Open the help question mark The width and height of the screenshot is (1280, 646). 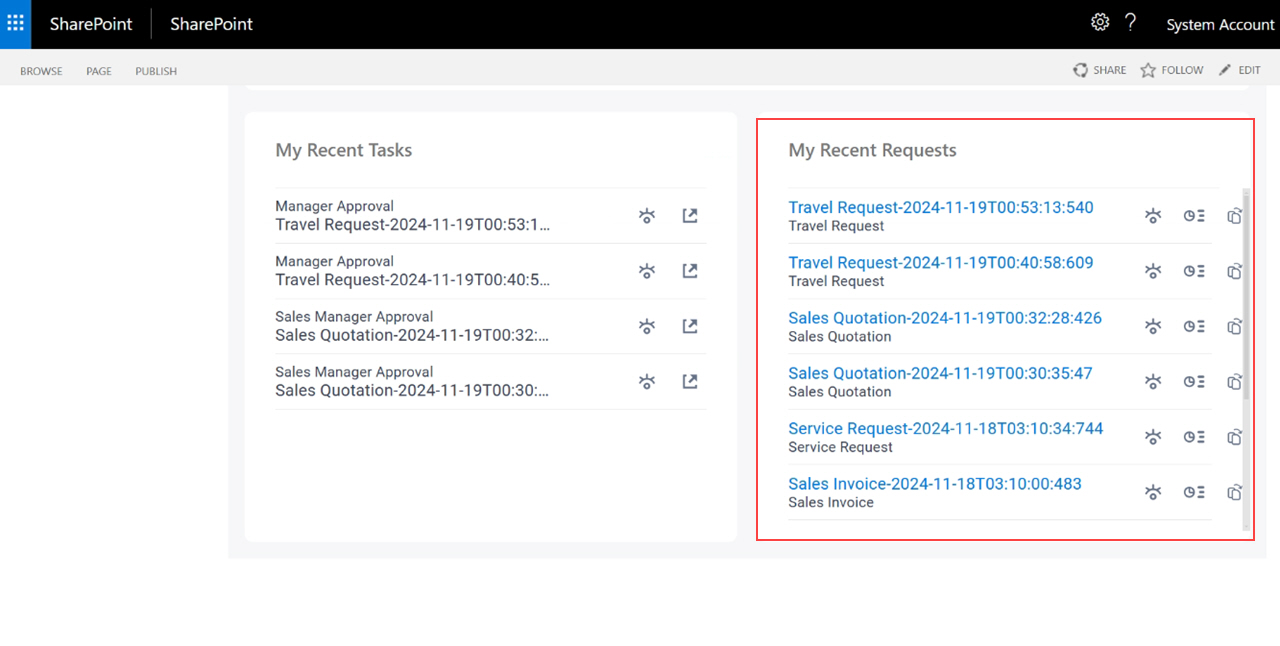[x=1131, y=22]
